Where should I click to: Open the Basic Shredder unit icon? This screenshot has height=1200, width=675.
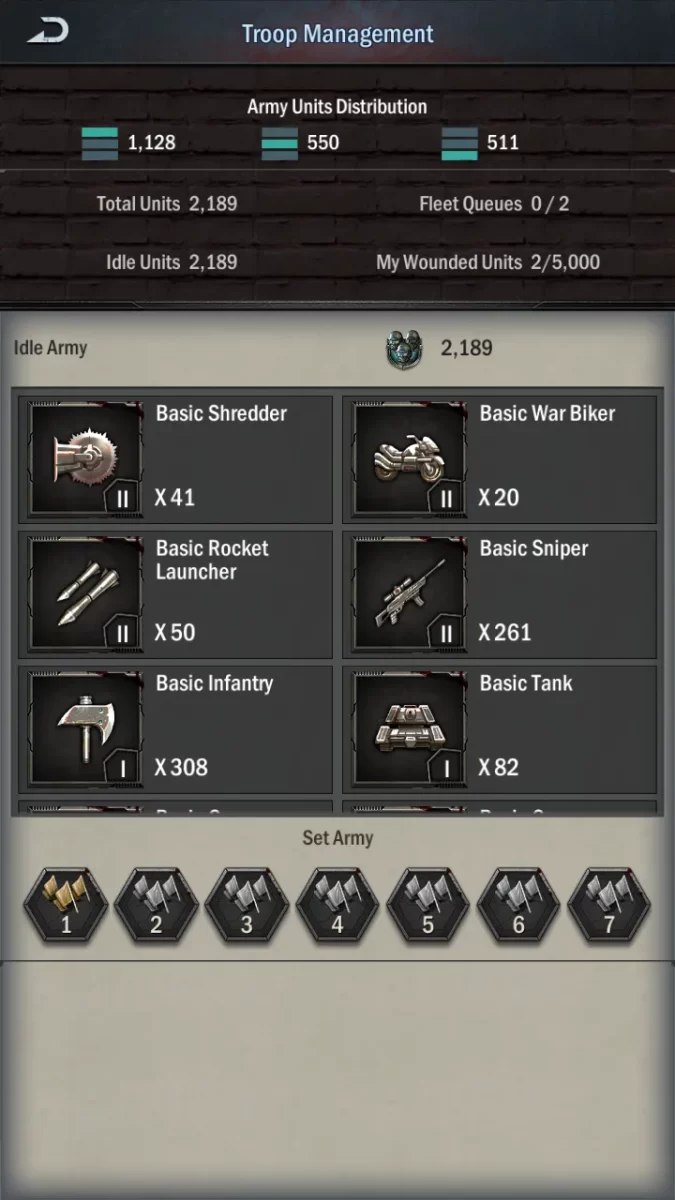coord(87,460)
